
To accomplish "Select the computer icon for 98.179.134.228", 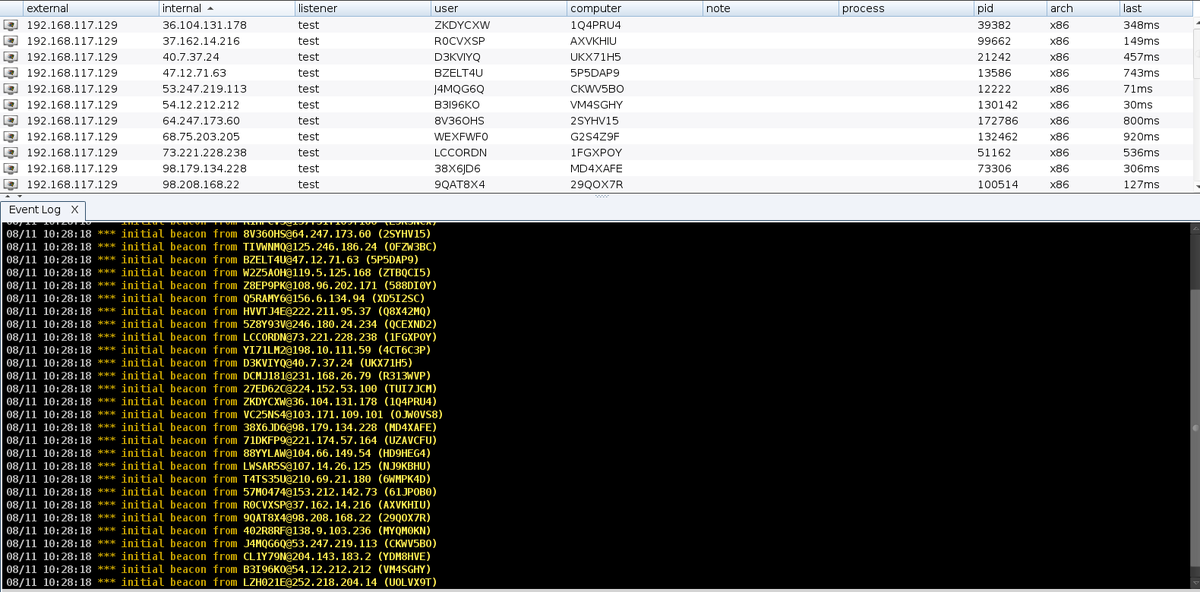I will coord(11,169).
